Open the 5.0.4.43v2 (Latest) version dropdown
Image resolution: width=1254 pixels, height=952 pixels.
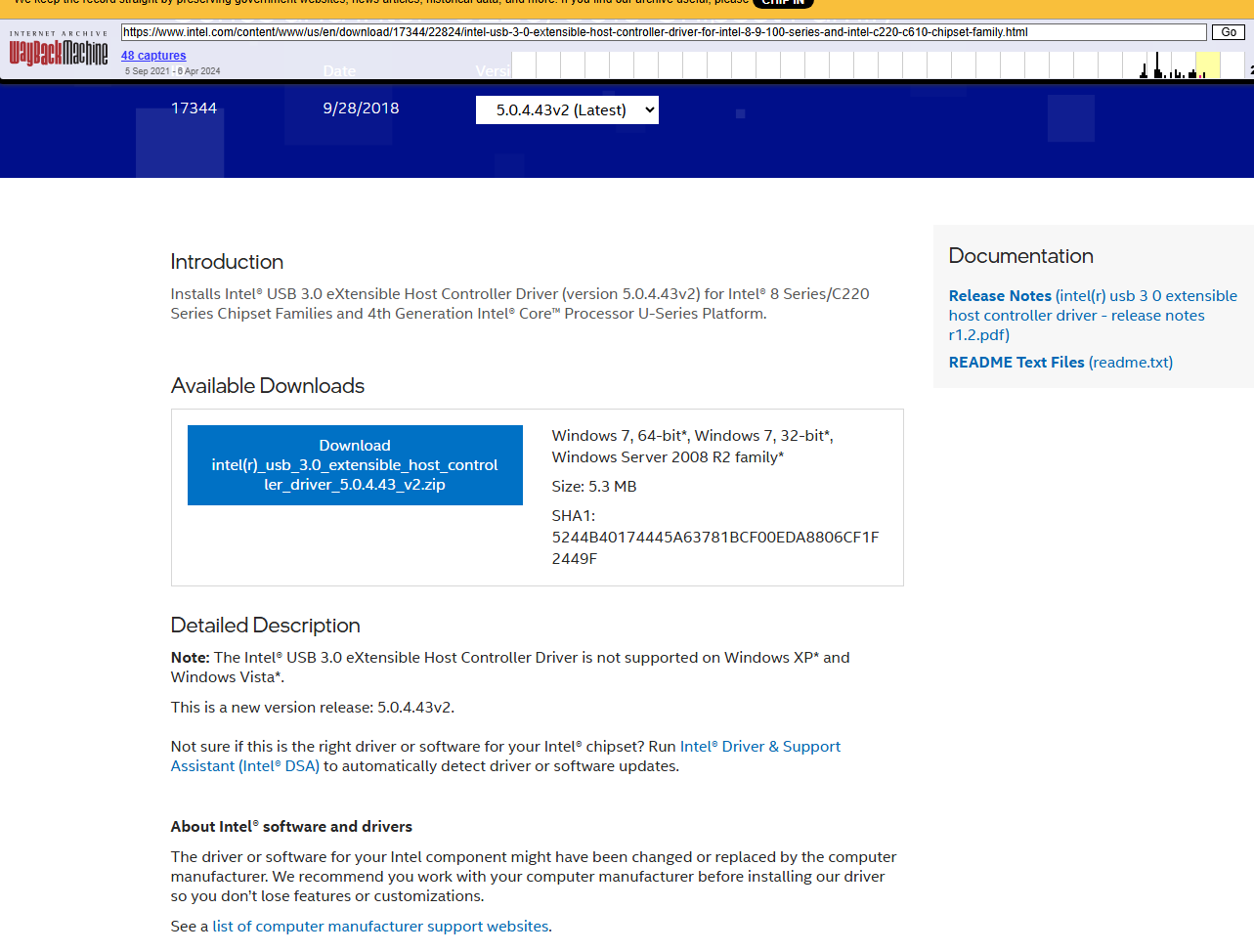(567, 109)
